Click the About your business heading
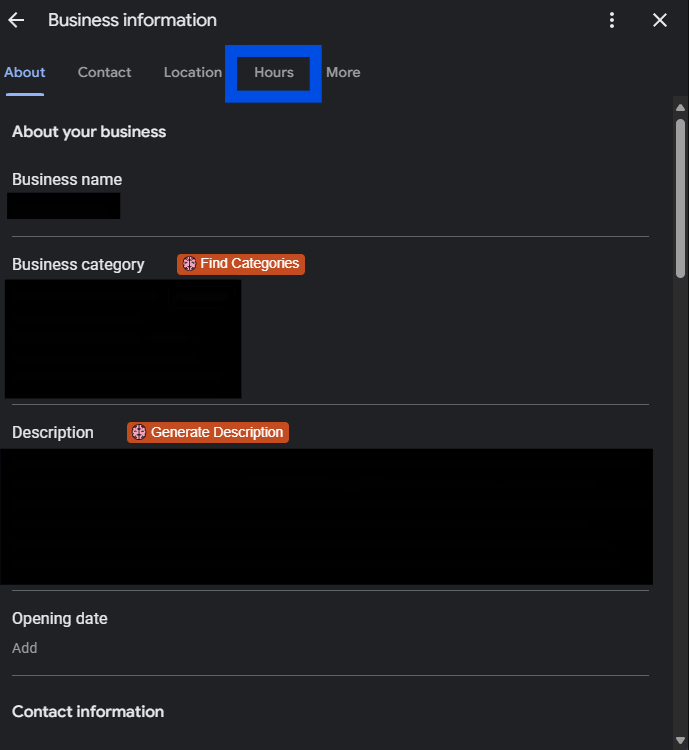 [x=89, y=132]
